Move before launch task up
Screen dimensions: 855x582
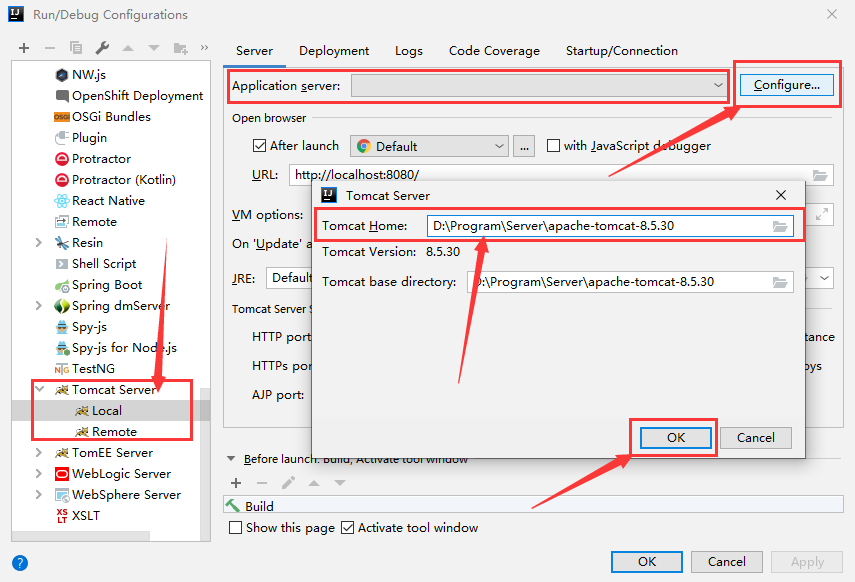point(314,483)
